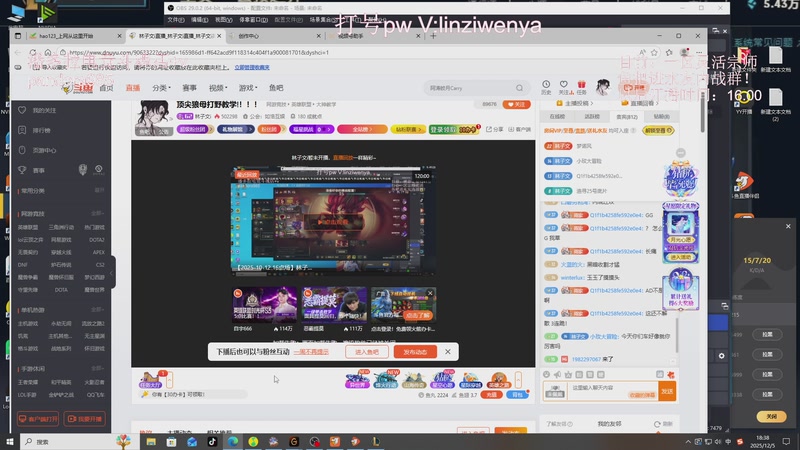Open the 视频 dropdown in Douyu navigation
This screenshot has height=450, width=800.
[218, 88]
